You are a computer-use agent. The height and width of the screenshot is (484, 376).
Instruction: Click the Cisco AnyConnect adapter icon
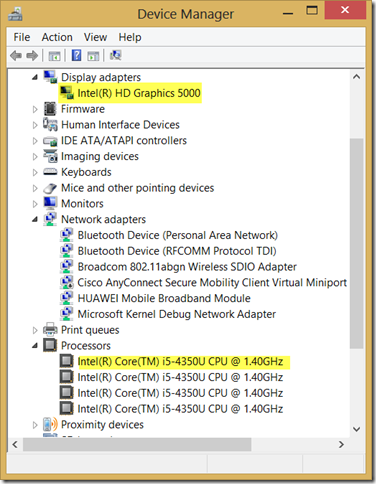(66, 282)
